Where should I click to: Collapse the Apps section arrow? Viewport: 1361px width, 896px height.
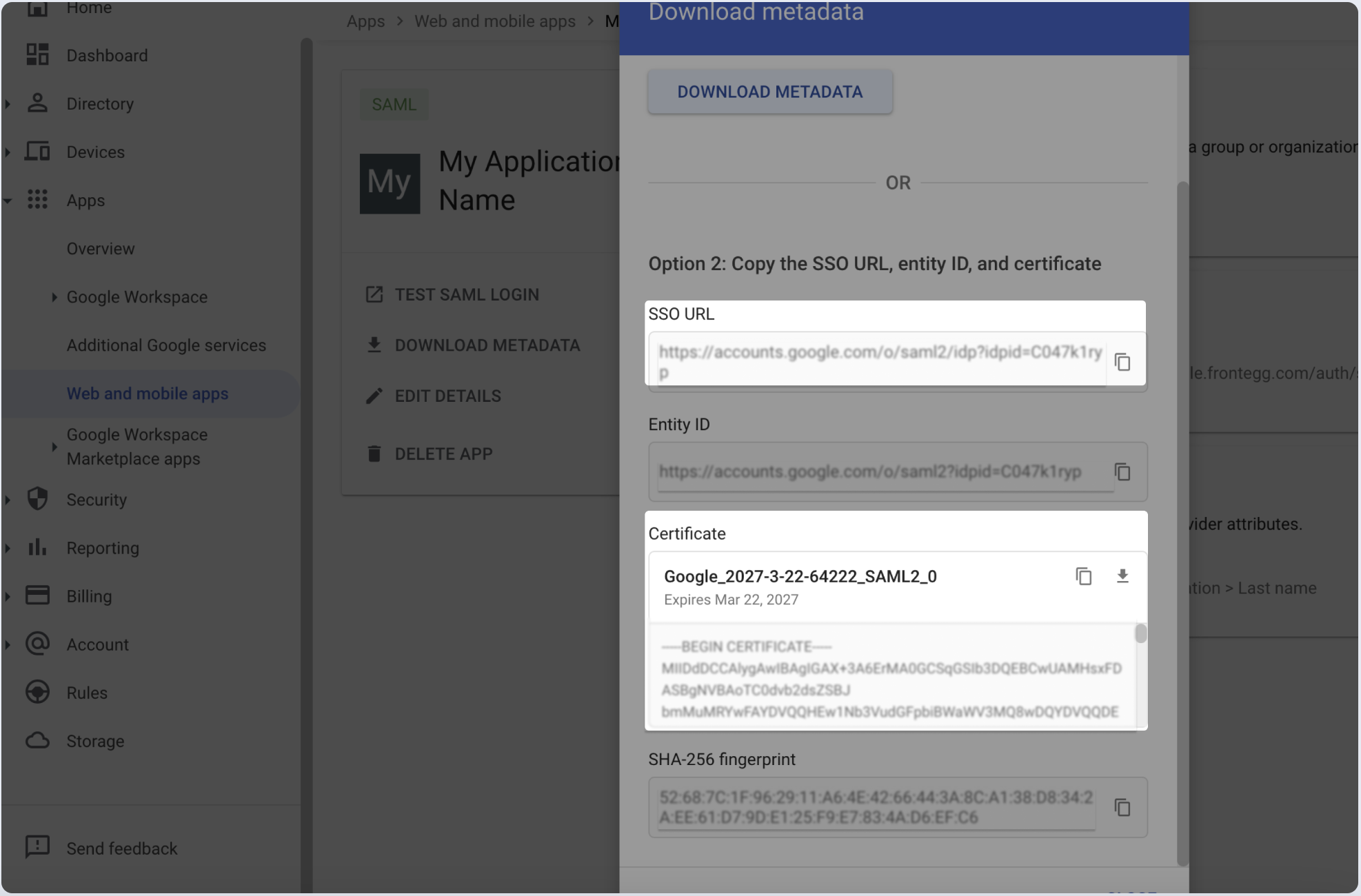8,201
